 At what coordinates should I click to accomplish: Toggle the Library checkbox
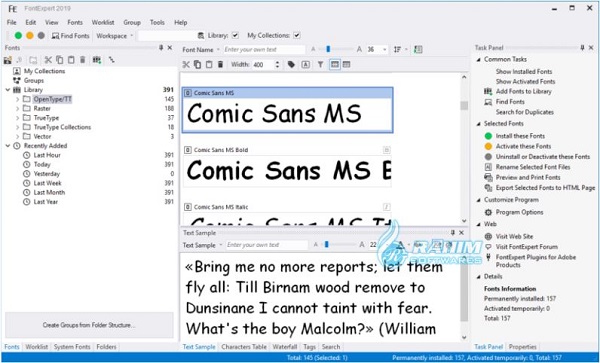pyautogui.click(x=235, y=36)
